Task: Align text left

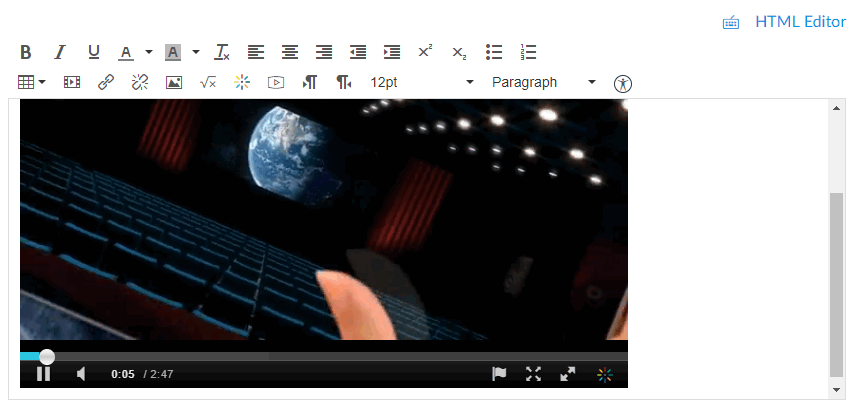Action: click(255, 53)
